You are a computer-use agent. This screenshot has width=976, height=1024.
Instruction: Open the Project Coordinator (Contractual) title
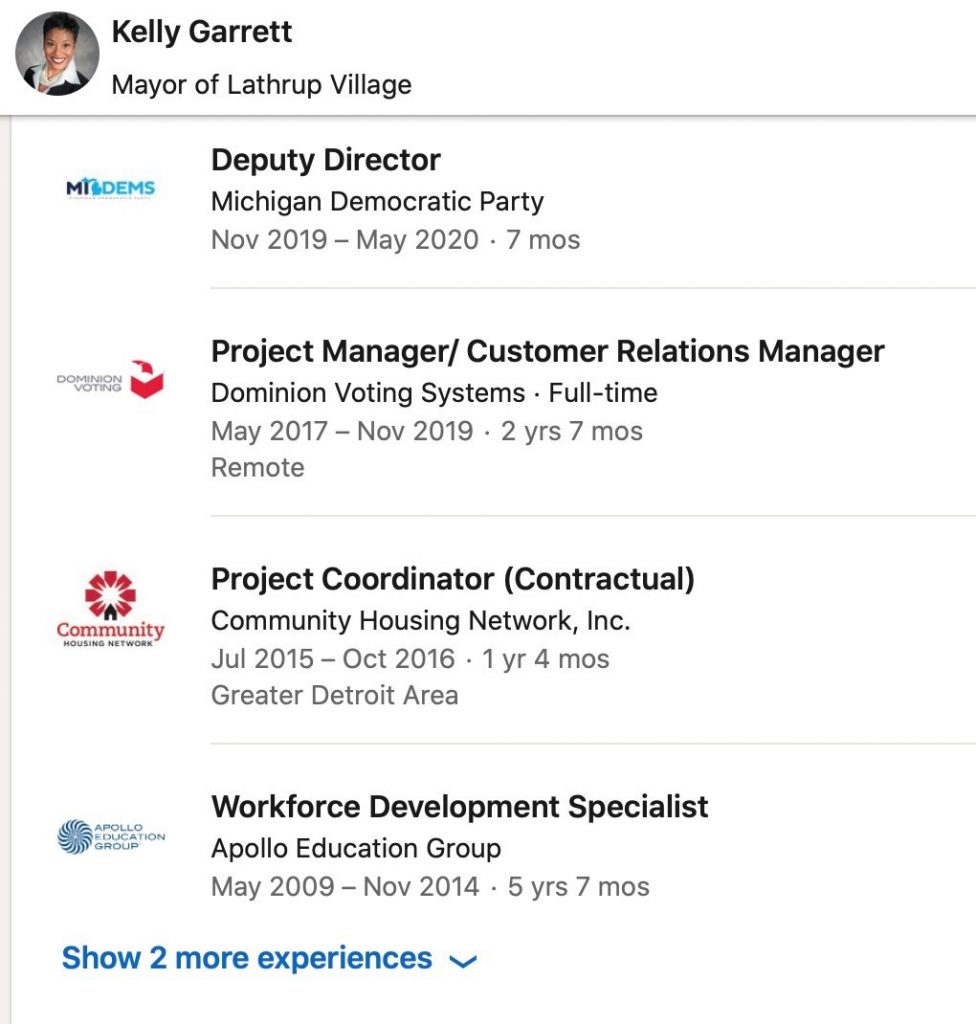452,579
